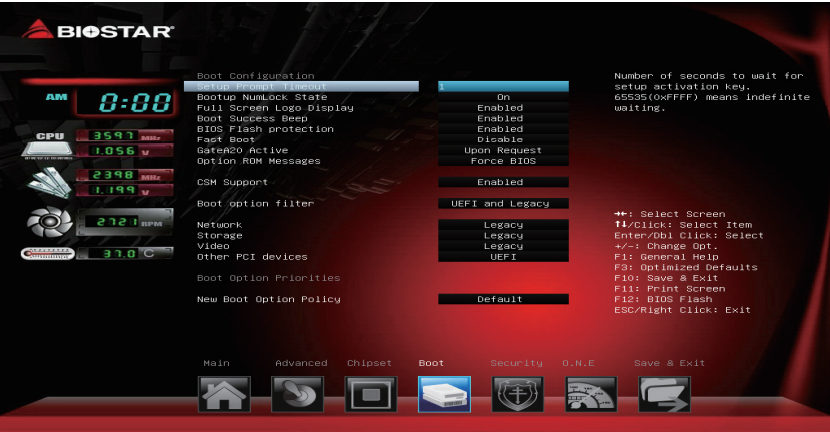Viewport: 830px width, 432px height.
Task: Switch to the Main tab label
Action: 216,363
